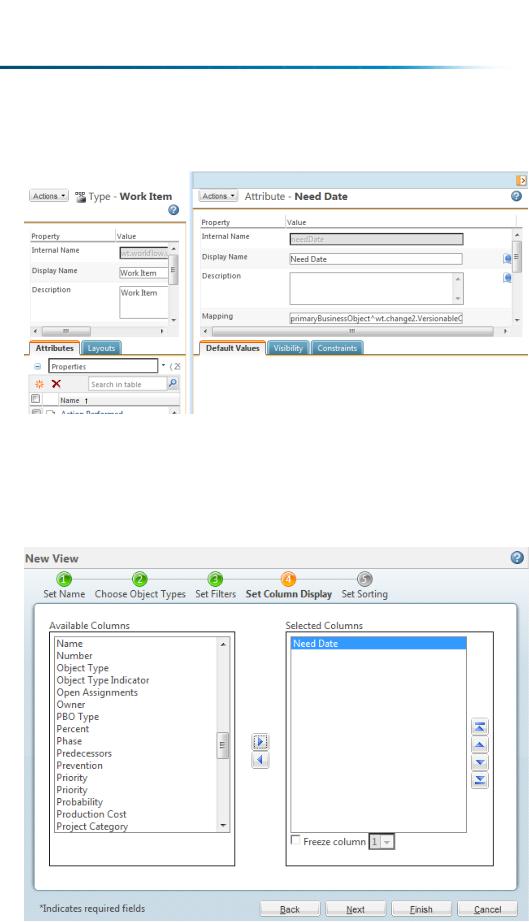Image resolution: width=529 pixels, height=922 pixels.
Task: Click the horizontal scrollbar thumb under Work Item properties
Action: [x=66, y=331]
